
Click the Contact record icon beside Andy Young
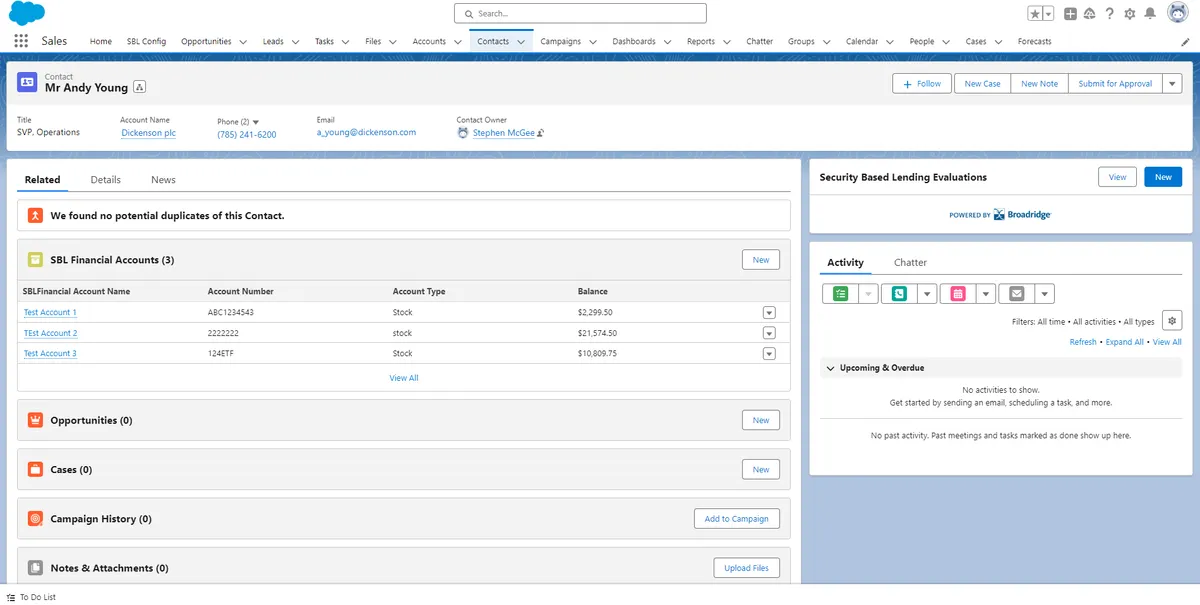click(x=28, y=83)
